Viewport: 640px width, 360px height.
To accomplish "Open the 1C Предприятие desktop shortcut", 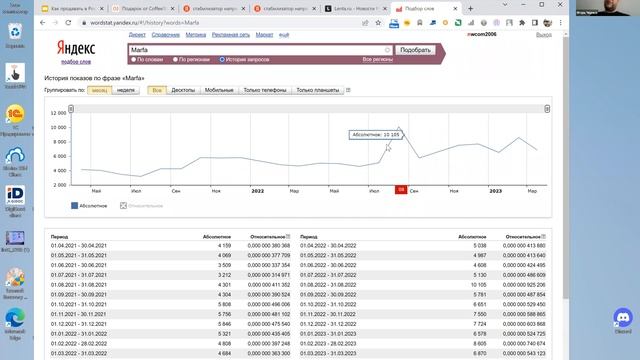I will coord(15,120).
